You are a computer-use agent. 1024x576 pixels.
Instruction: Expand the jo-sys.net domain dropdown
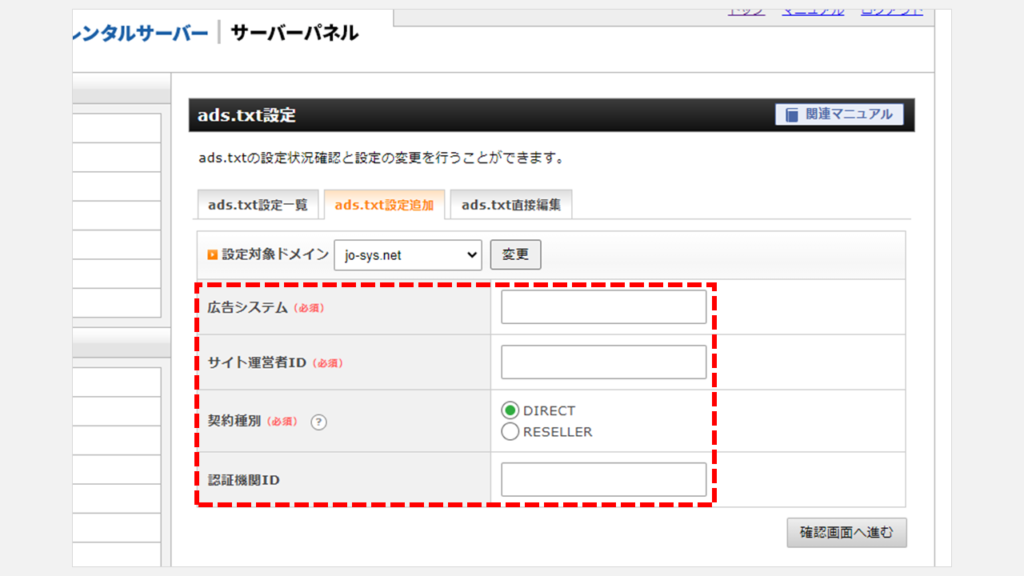pyautogui.click(x=408, y=255)
